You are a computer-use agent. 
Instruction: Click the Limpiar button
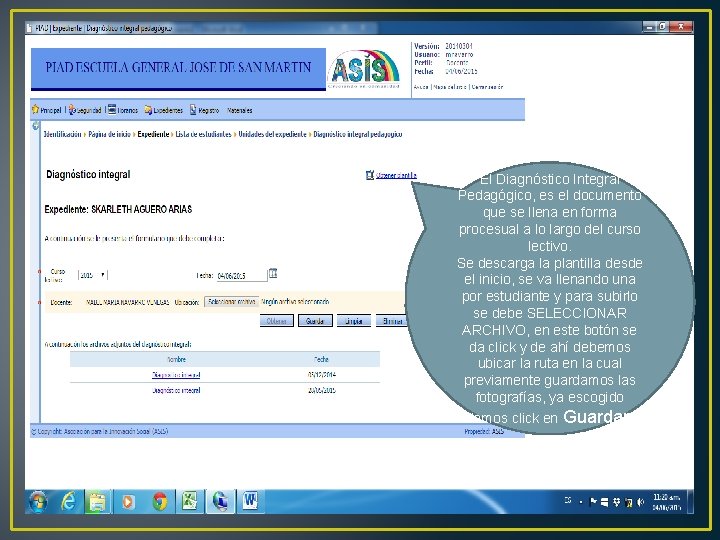(x=354, y=321)
